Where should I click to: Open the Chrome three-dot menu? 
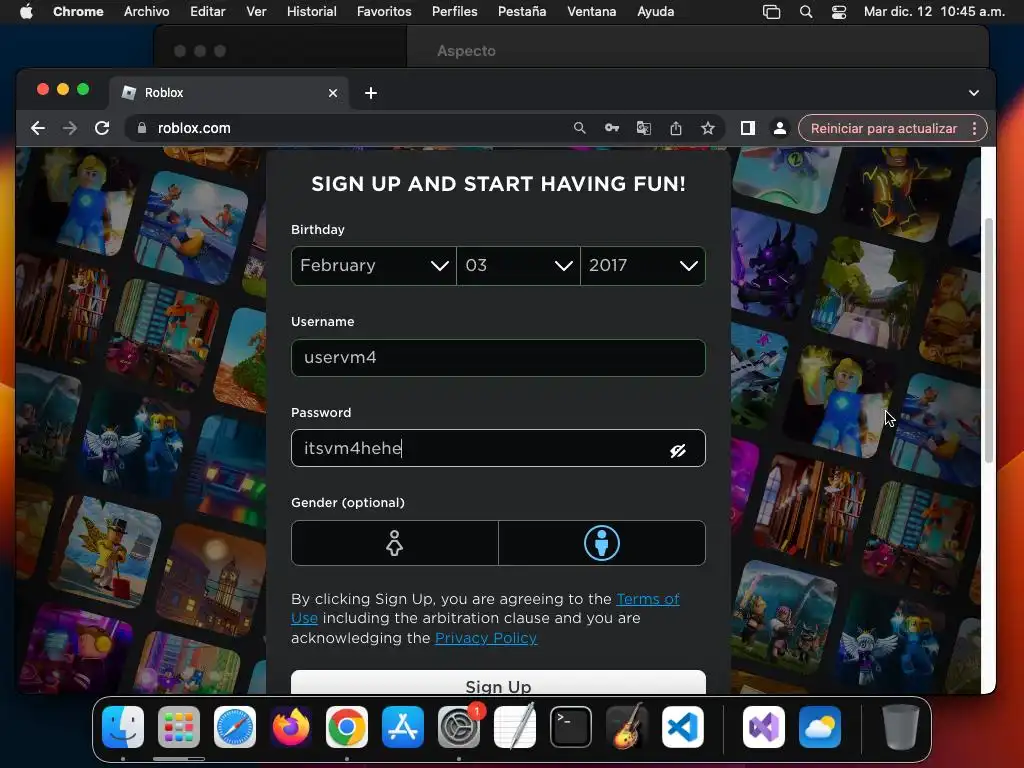click(974, 128)
